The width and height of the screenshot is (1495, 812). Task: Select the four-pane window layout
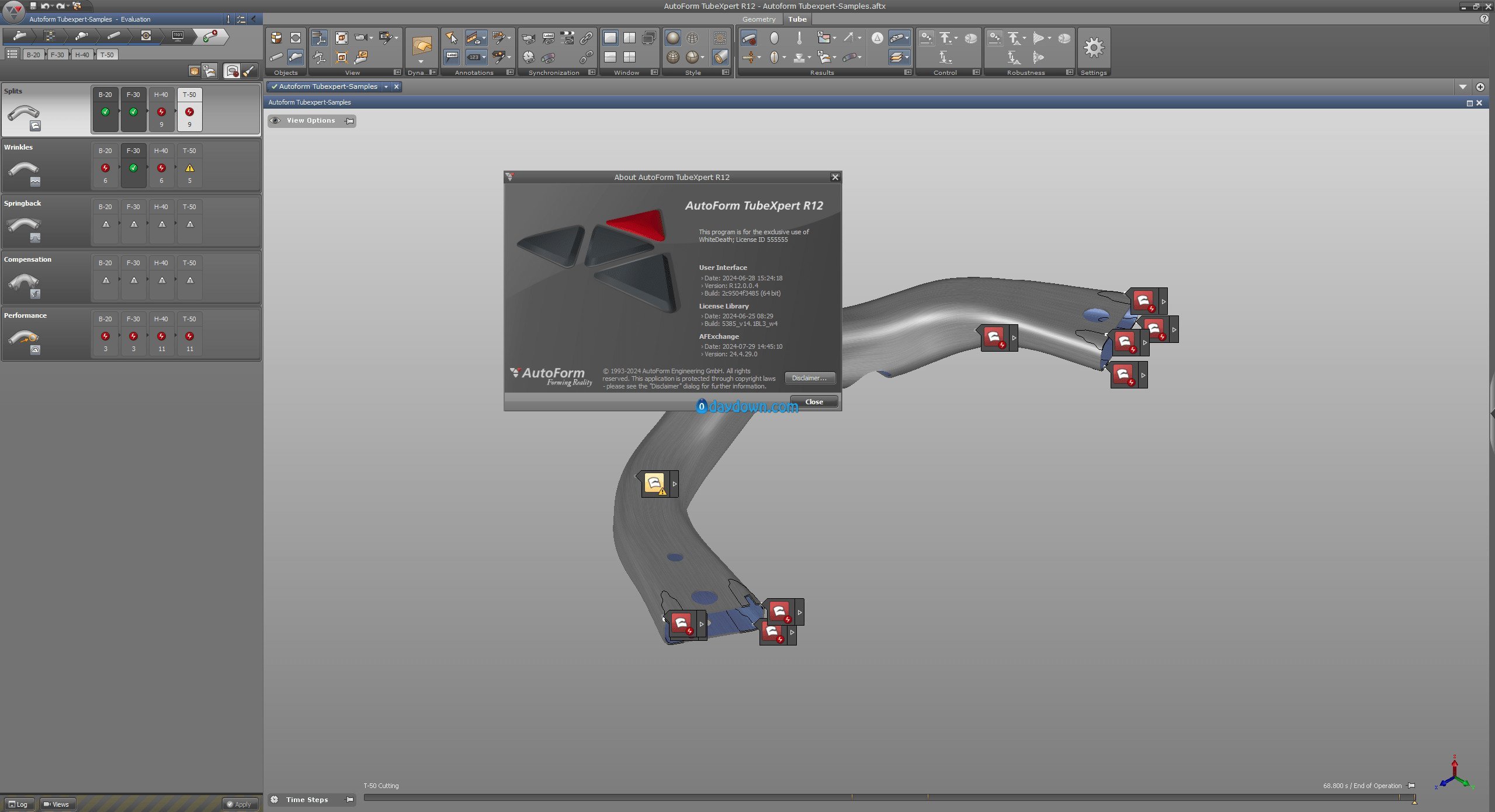point(629,57)
